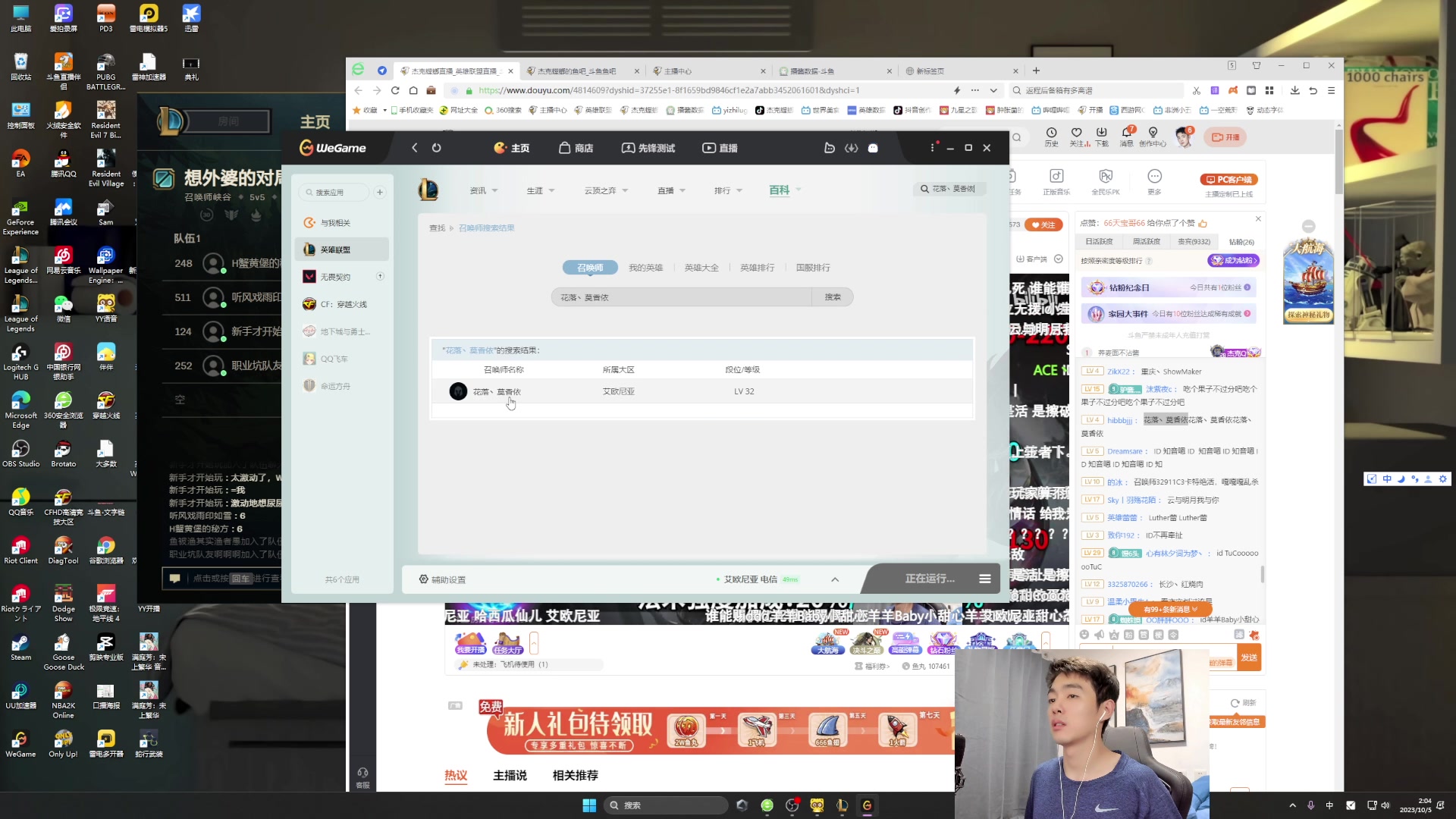Open WeGame 主页 home tab
The height and width of the screenshot is (819, 1456).
(512, 148)
